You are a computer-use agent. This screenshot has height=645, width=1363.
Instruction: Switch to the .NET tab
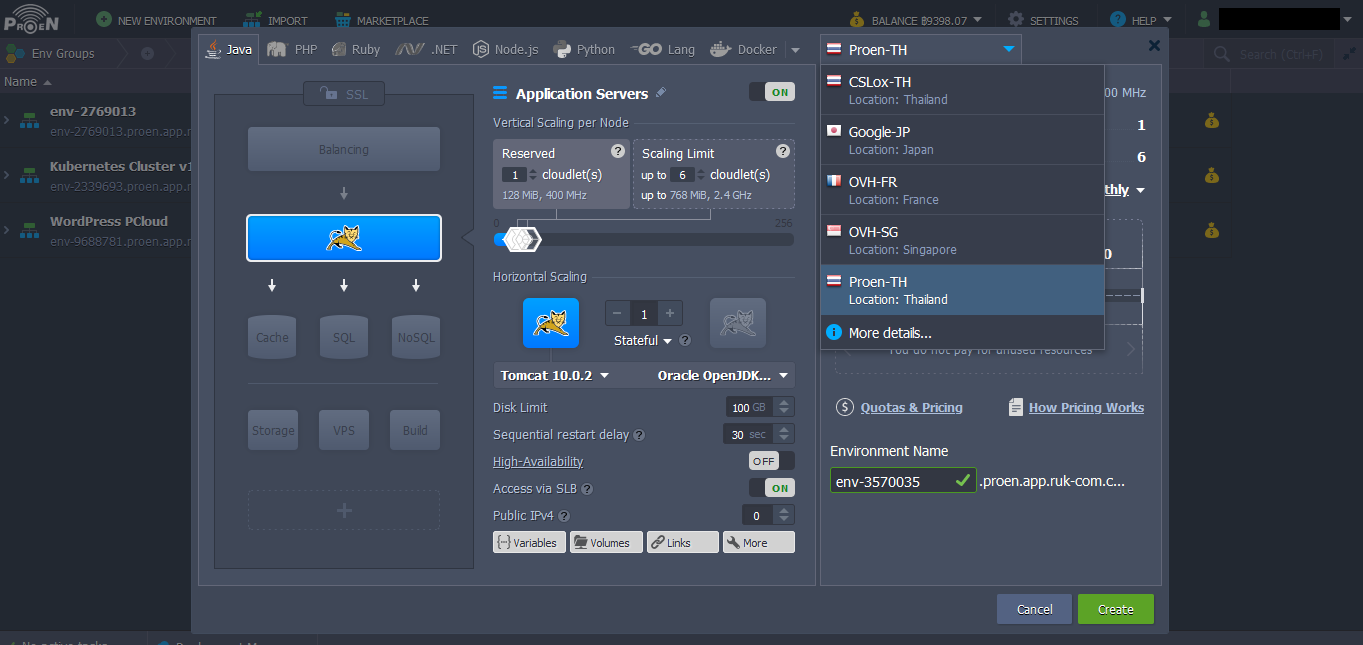coord(427,49)
